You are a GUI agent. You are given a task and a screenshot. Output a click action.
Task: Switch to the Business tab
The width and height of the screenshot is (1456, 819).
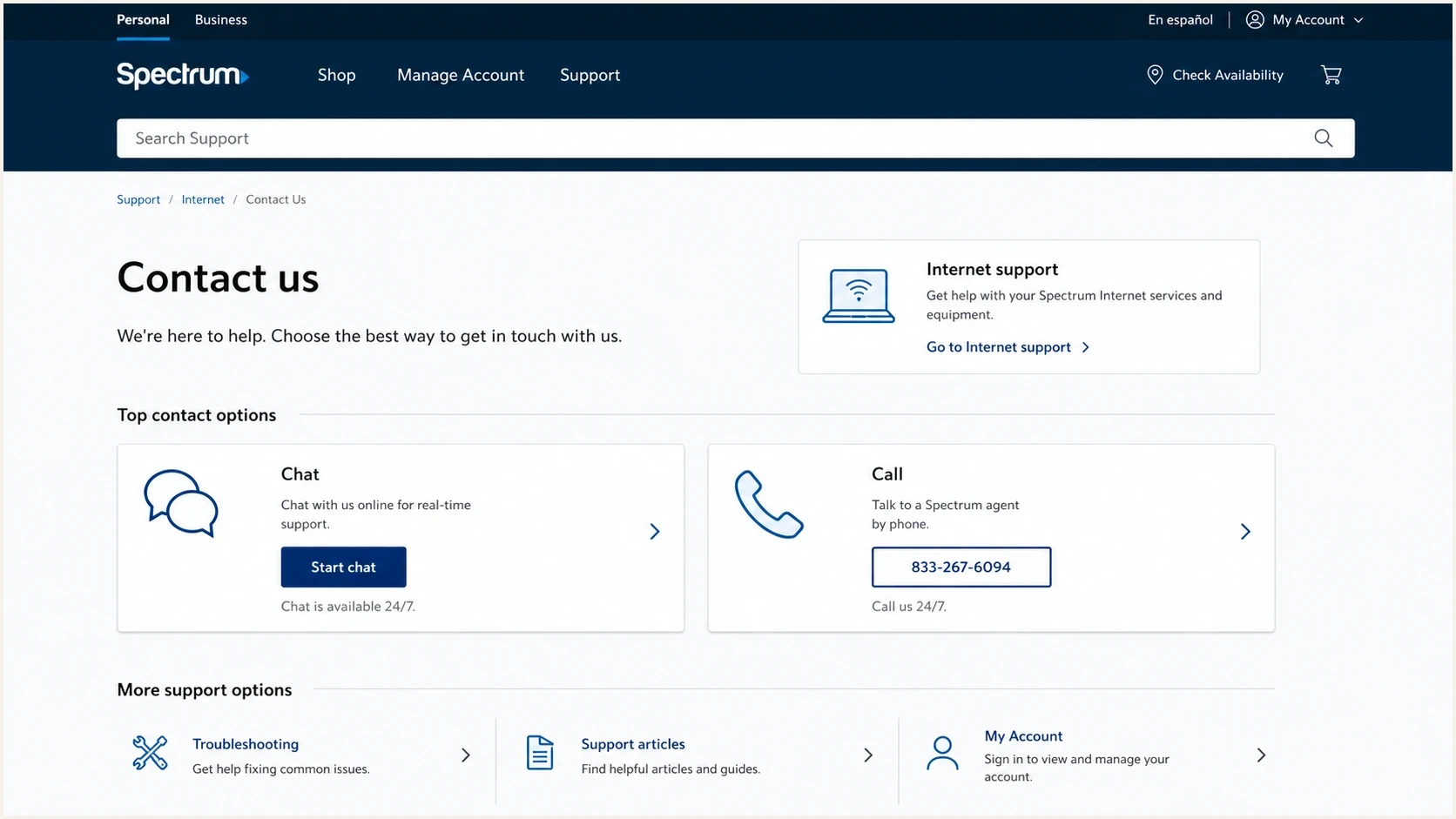(x=221, y=20)
